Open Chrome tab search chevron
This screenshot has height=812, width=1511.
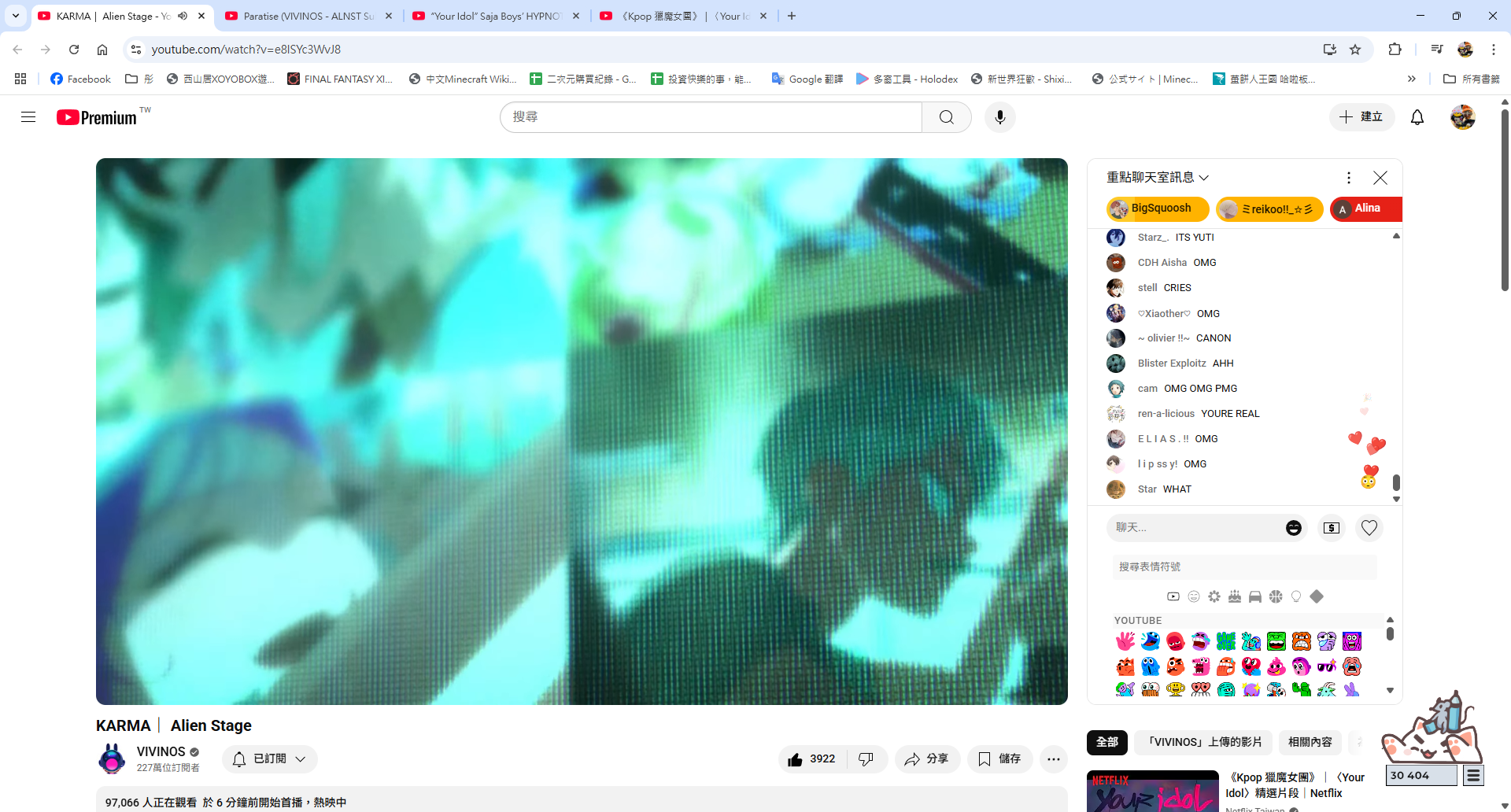pos(16,16)
